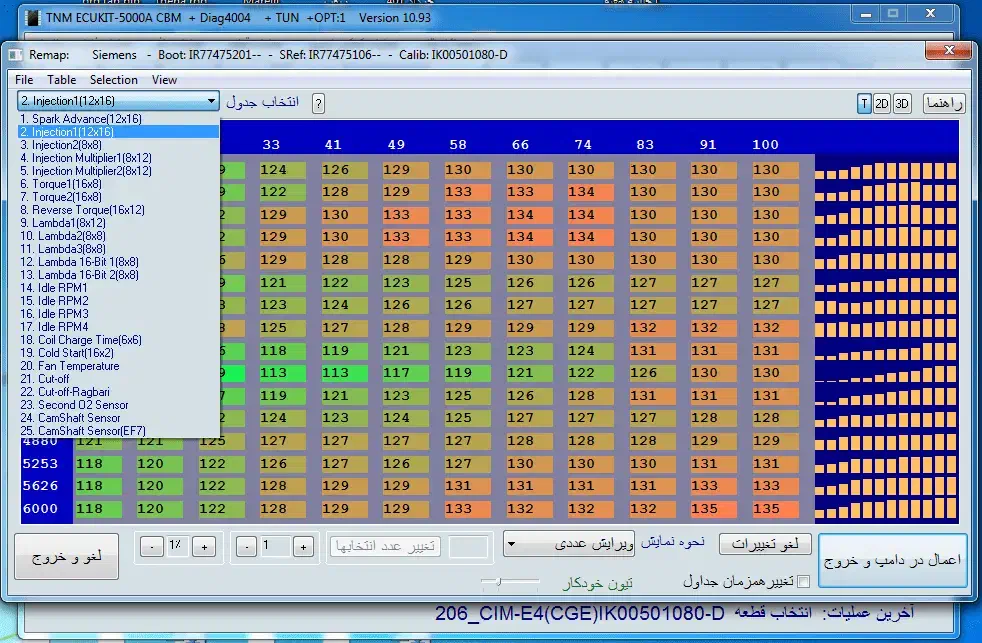
Task: Click the cancel and exit button
Action: tap(68, 557)
